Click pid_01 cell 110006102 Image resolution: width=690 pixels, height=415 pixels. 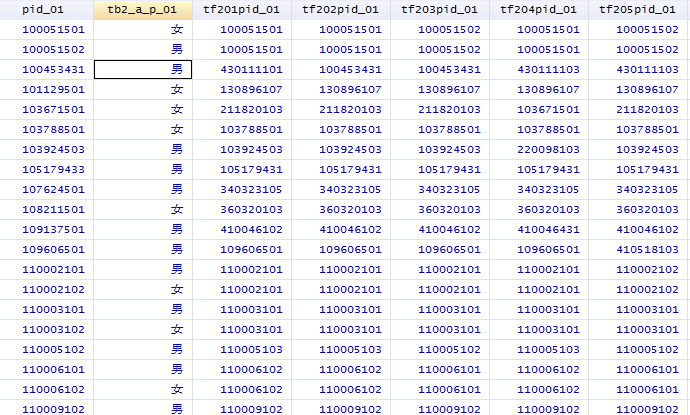click(47, 390)
